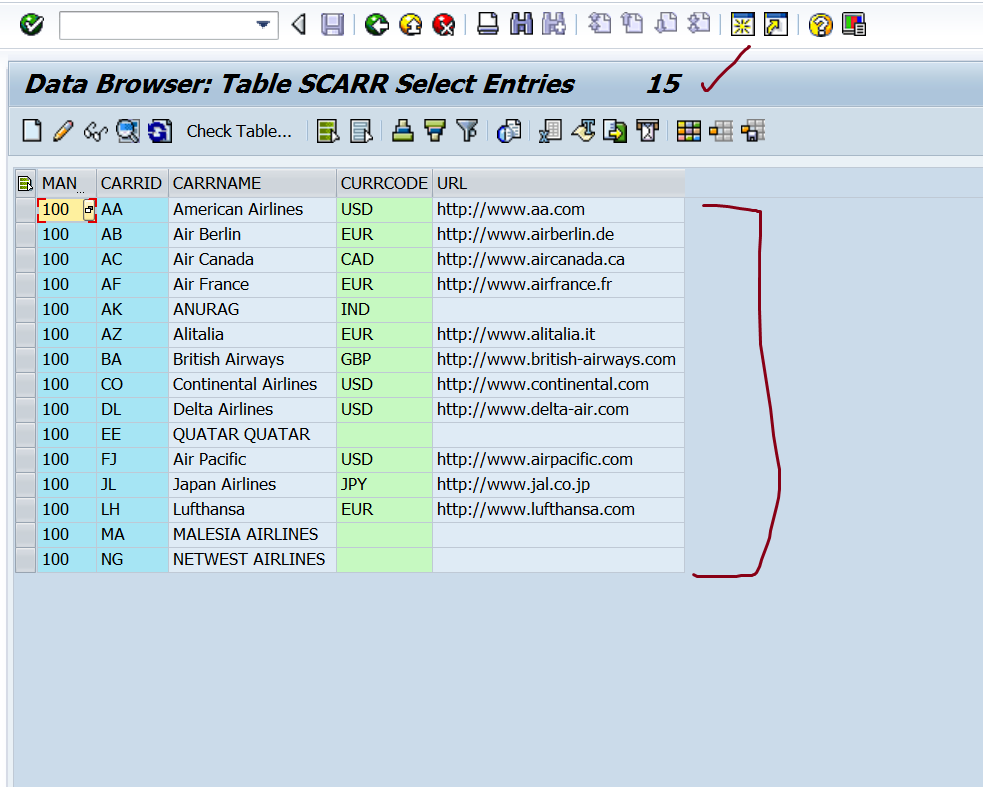Click the Change pencil icon

pyautogui.click(x=63, y=131)
